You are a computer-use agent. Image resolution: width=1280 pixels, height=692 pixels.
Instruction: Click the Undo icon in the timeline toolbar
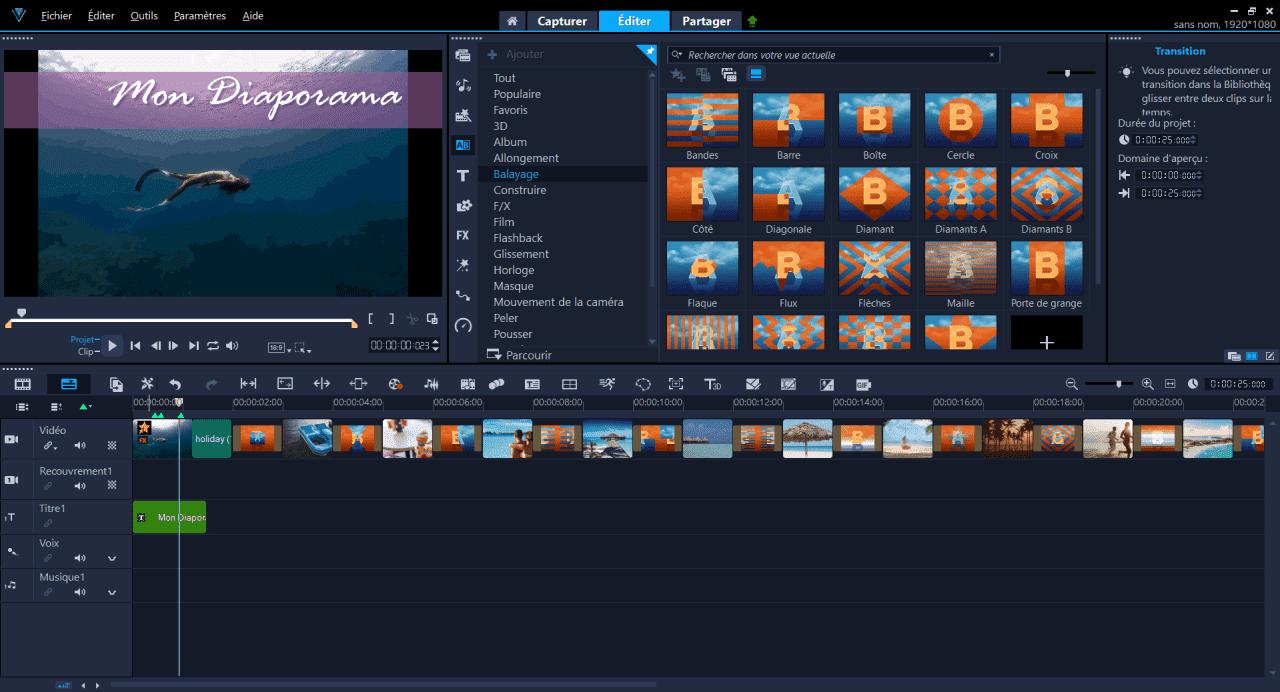pos(174,383)
